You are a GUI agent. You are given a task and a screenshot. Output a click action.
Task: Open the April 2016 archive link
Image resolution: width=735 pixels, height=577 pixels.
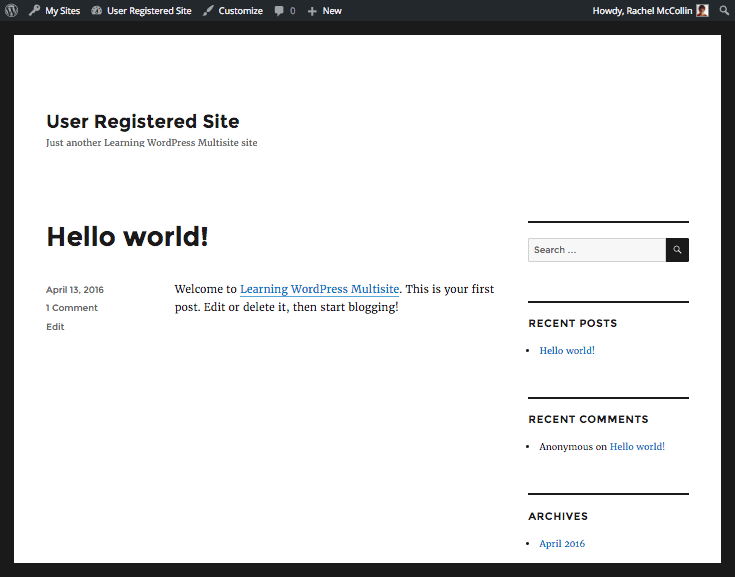pyautogui.click(x=562, y=544)
